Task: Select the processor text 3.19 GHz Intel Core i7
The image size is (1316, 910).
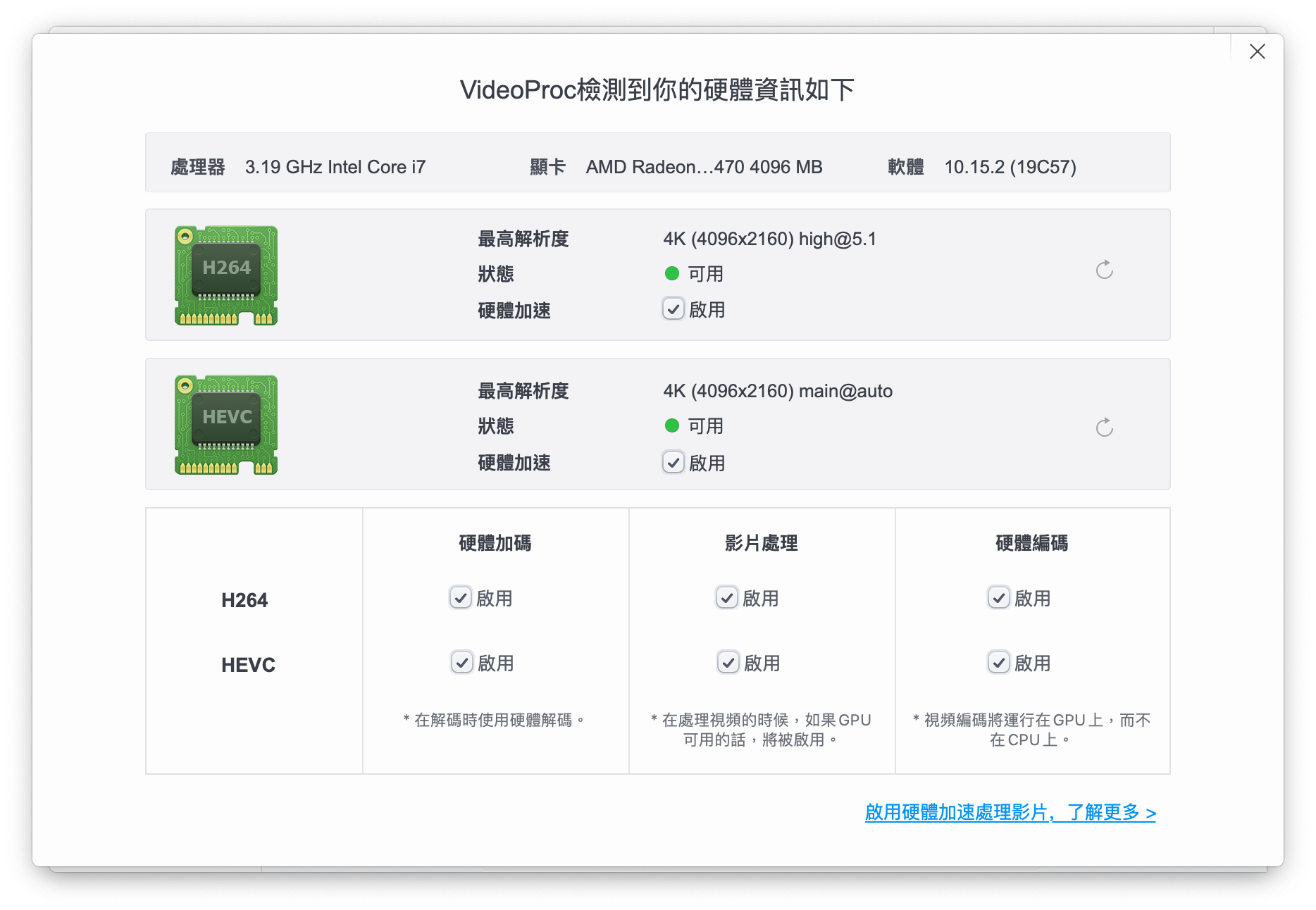Action: 335,167
